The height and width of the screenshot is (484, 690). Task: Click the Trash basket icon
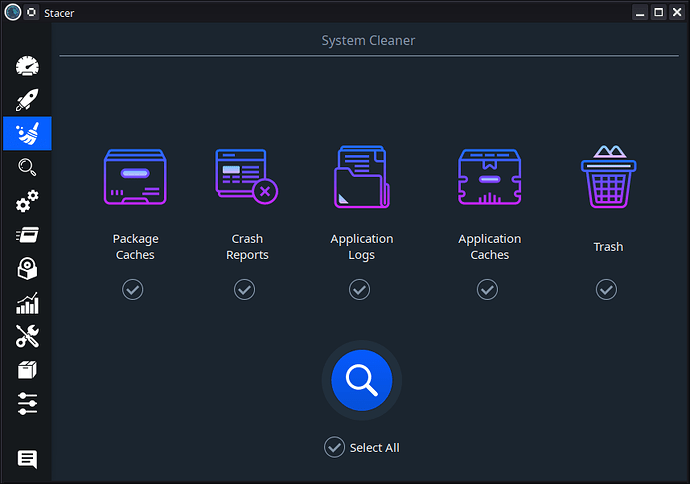pos(609,177)
